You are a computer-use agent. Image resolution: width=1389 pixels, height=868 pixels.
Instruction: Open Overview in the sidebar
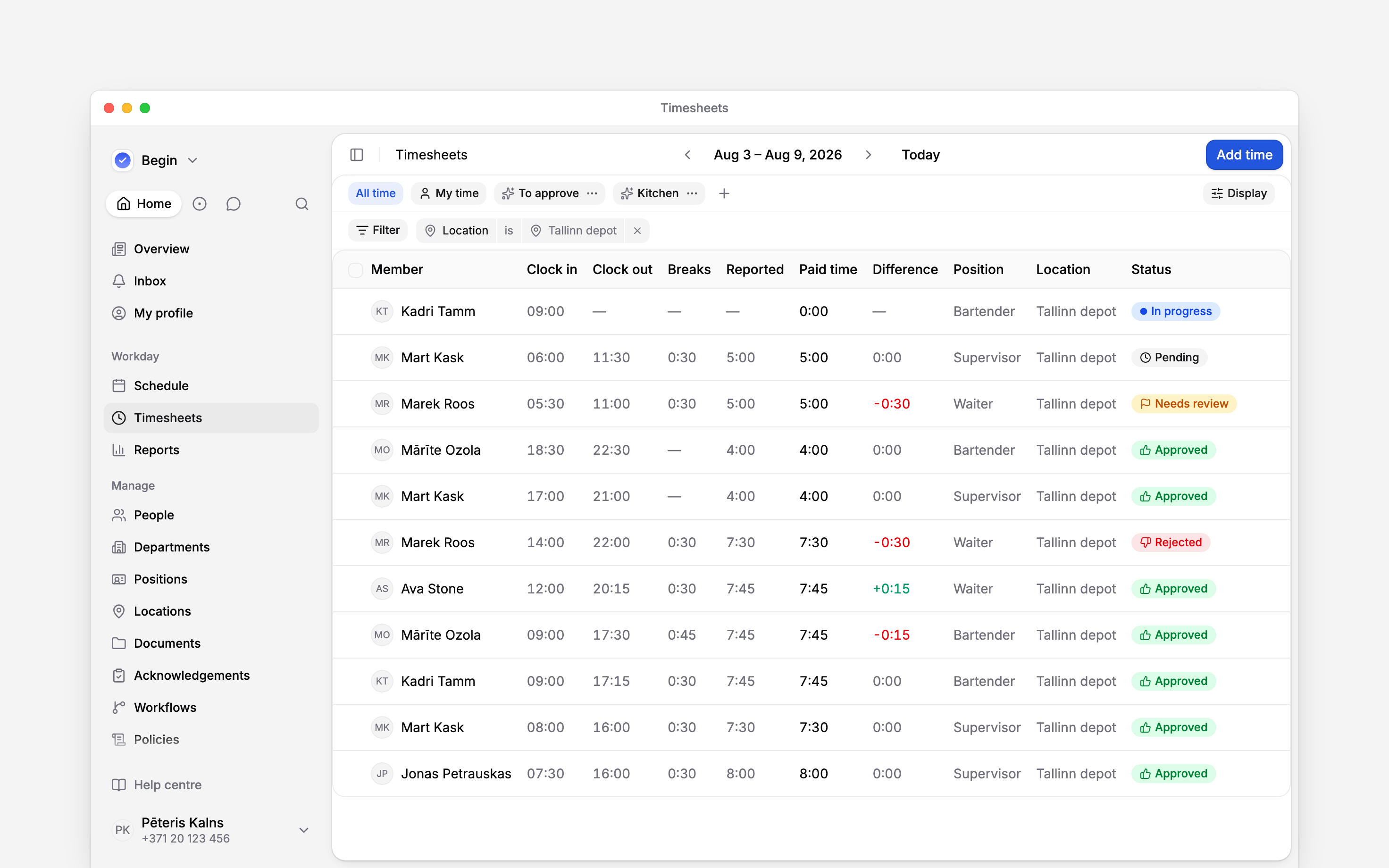pos(210,249)
